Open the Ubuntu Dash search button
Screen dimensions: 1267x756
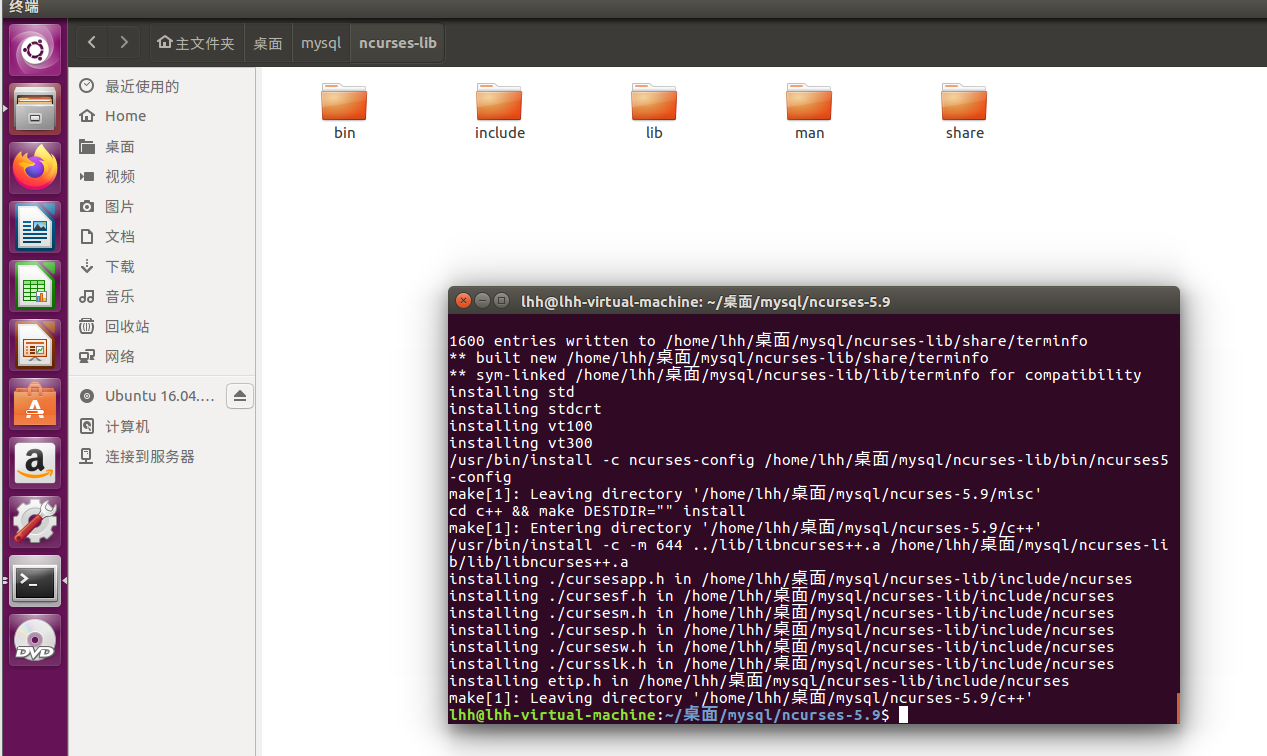pyautogui.click(x=35, y=49)
